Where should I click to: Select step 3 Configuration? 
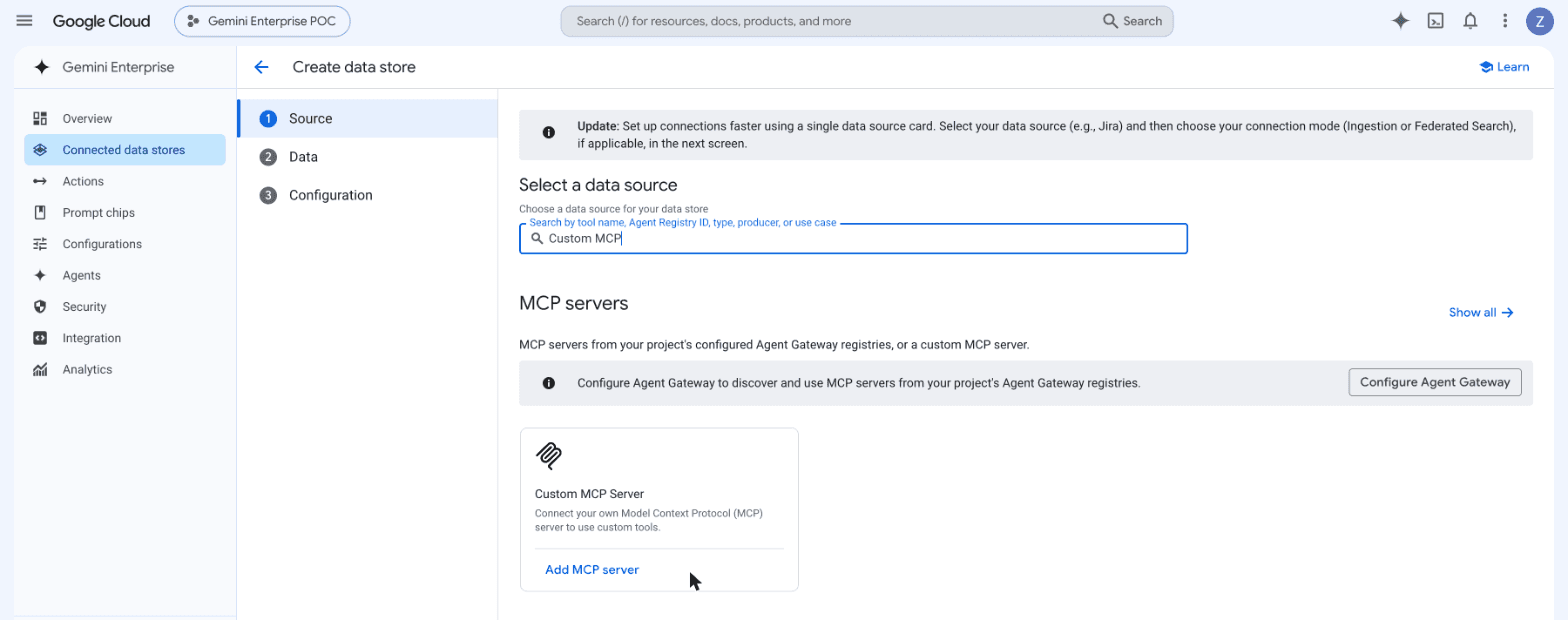tap(367, 195)
